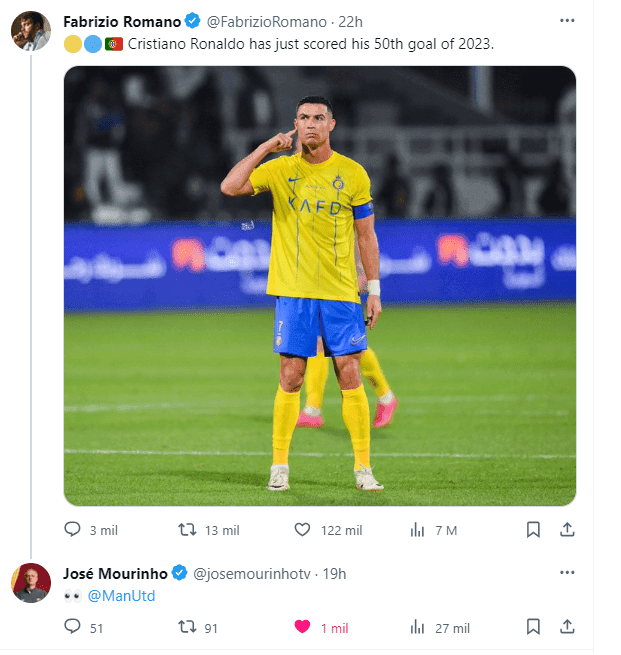This screenshot has height=655, width=621.
Task: Click Fabrizio Romano's profile avatar
Action: coord(31,31)
